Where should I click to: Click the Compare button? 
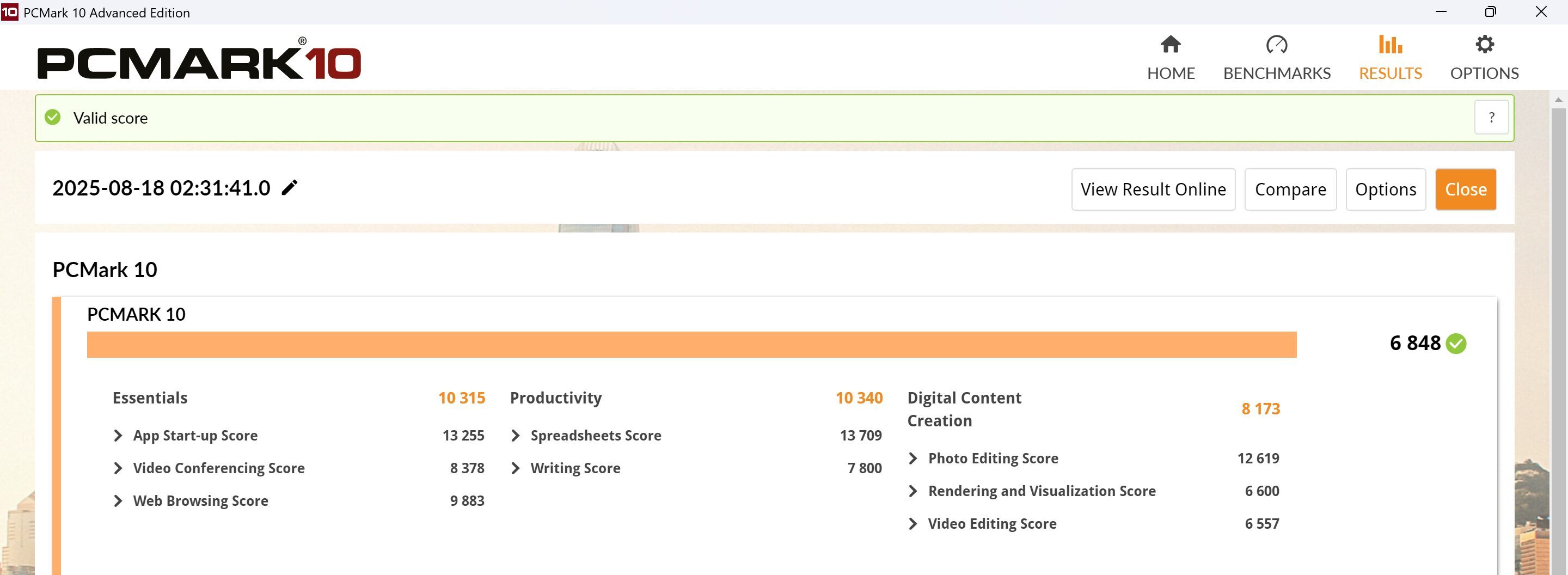coord(1290,189)
